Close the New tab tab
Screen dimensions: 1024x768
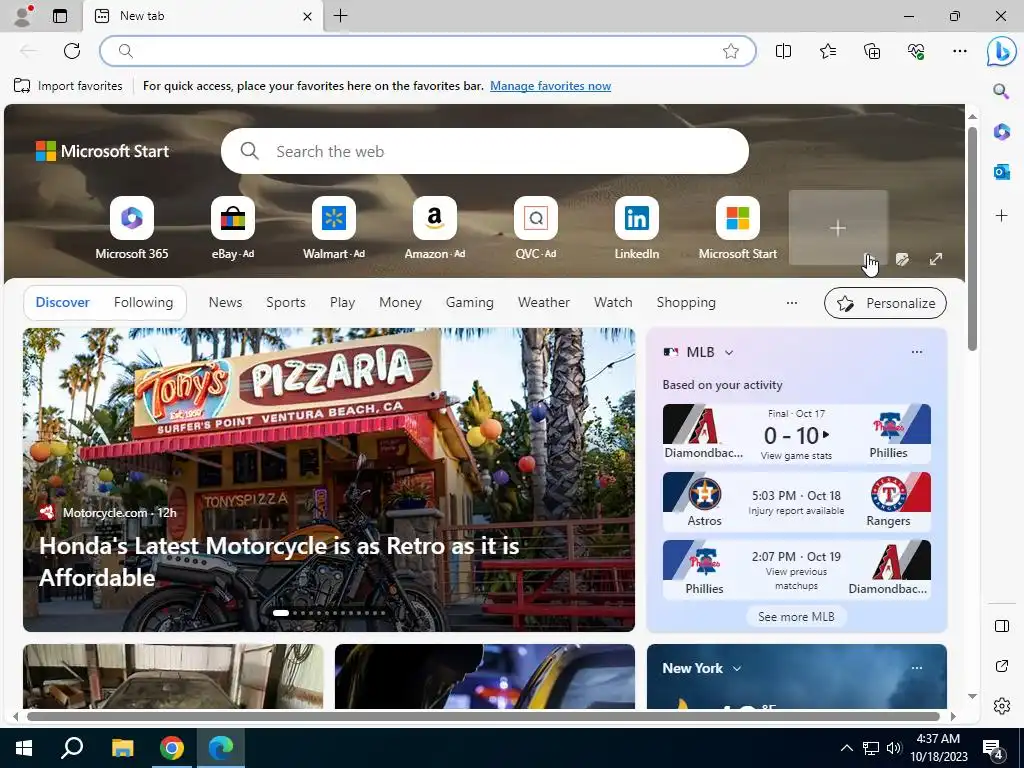(x=307, y=16)
